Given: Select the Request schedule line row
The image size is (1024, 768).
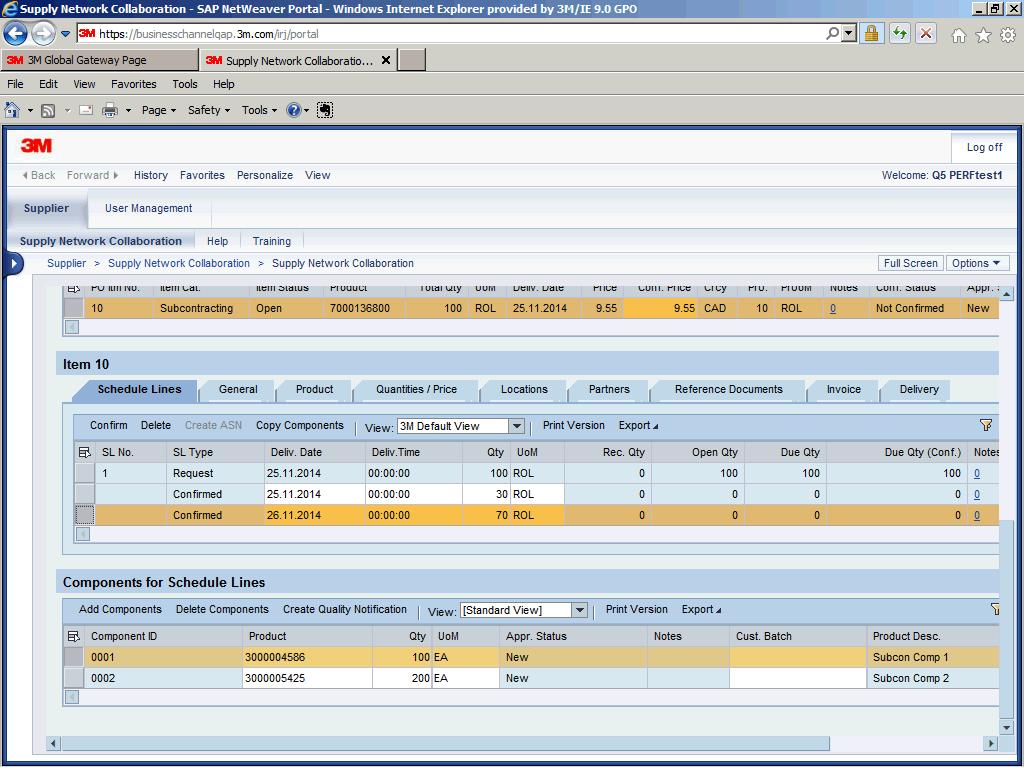Looking at the screenshot, I should tap(85, 473).
